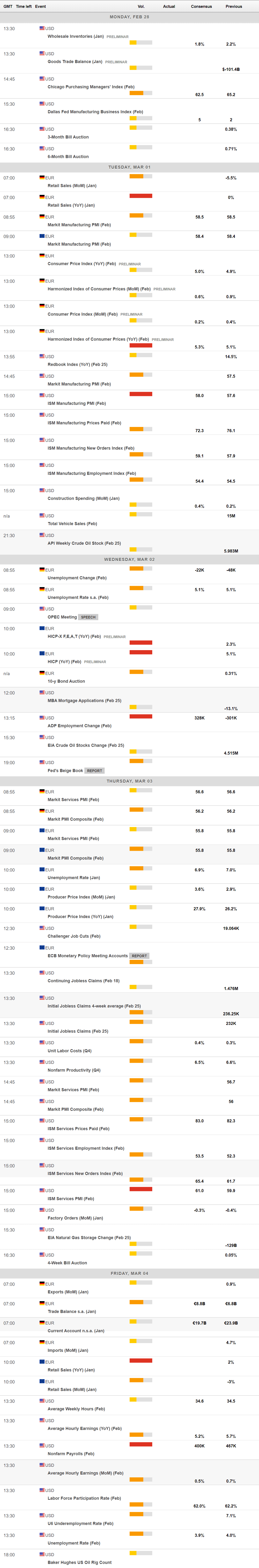Viewport: 259px width, 1568px height.
Task: Click the REPORT tag on Fed's Beige Book
Action: pyautogui.click(x=94, y=771)
